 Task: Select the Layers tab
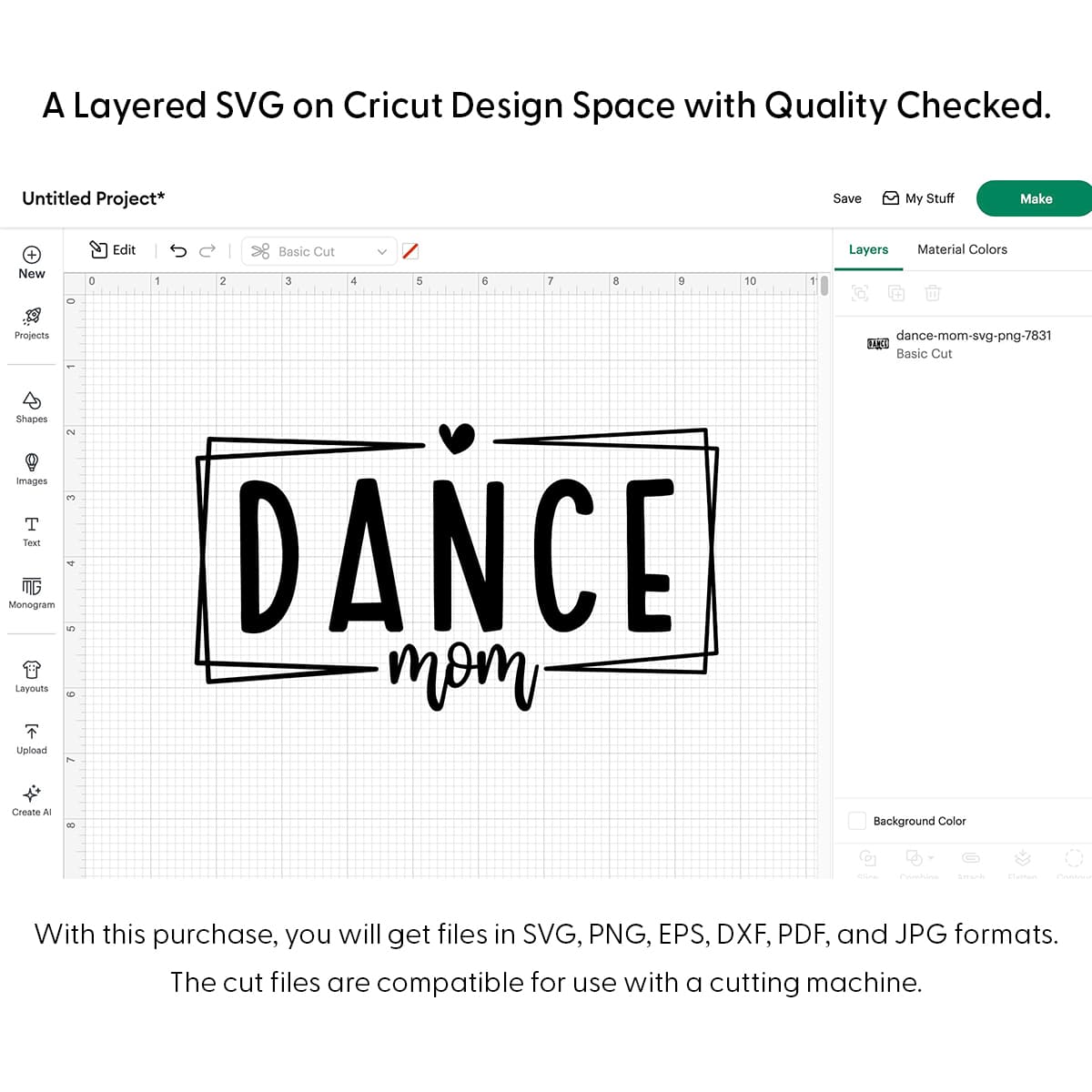[x=868, y=249]
